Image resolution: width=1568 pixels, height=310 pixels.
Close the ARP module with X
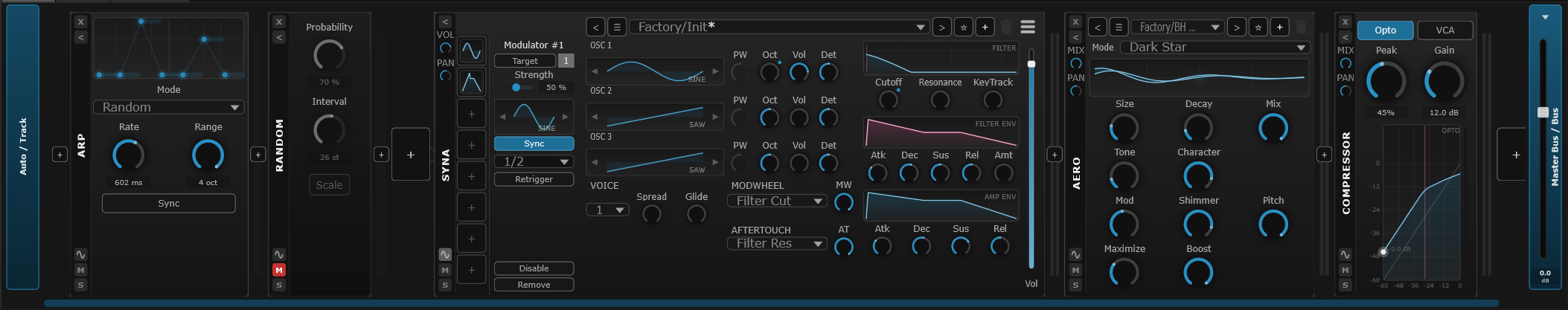[x=81, y=22]
